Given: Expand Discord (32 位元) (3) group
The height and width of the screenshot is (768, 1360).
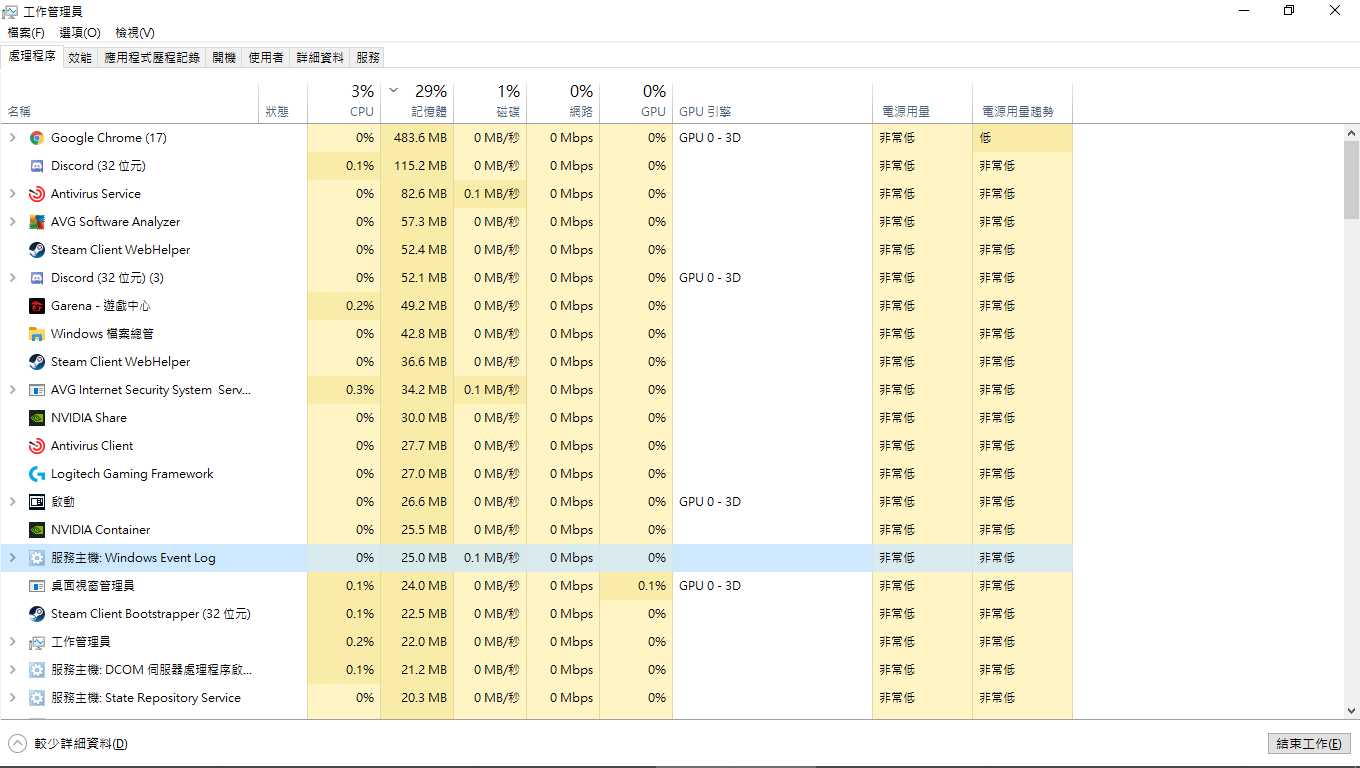Looking at the screenshot, I should click(13, 278).
